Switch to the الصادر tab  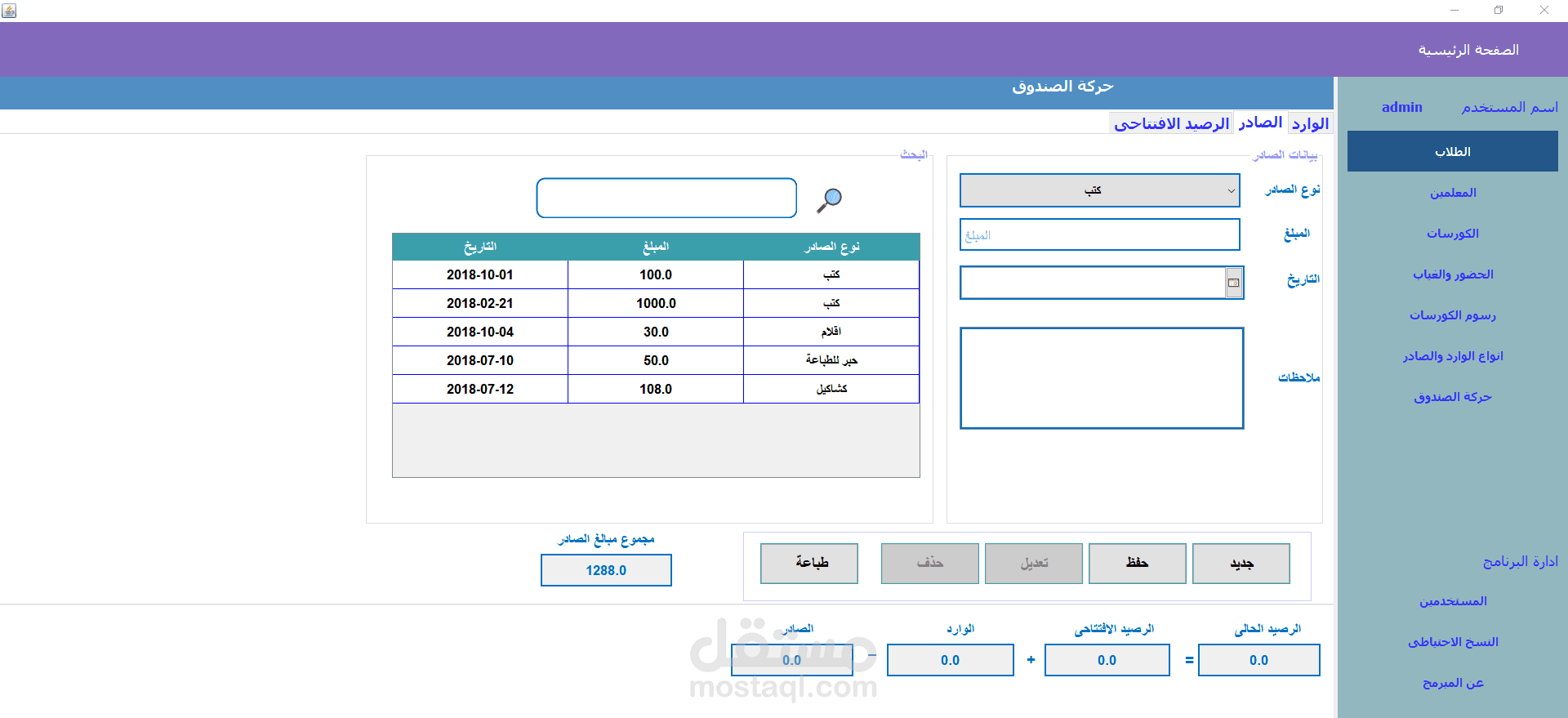click(x=1260, y=123)
